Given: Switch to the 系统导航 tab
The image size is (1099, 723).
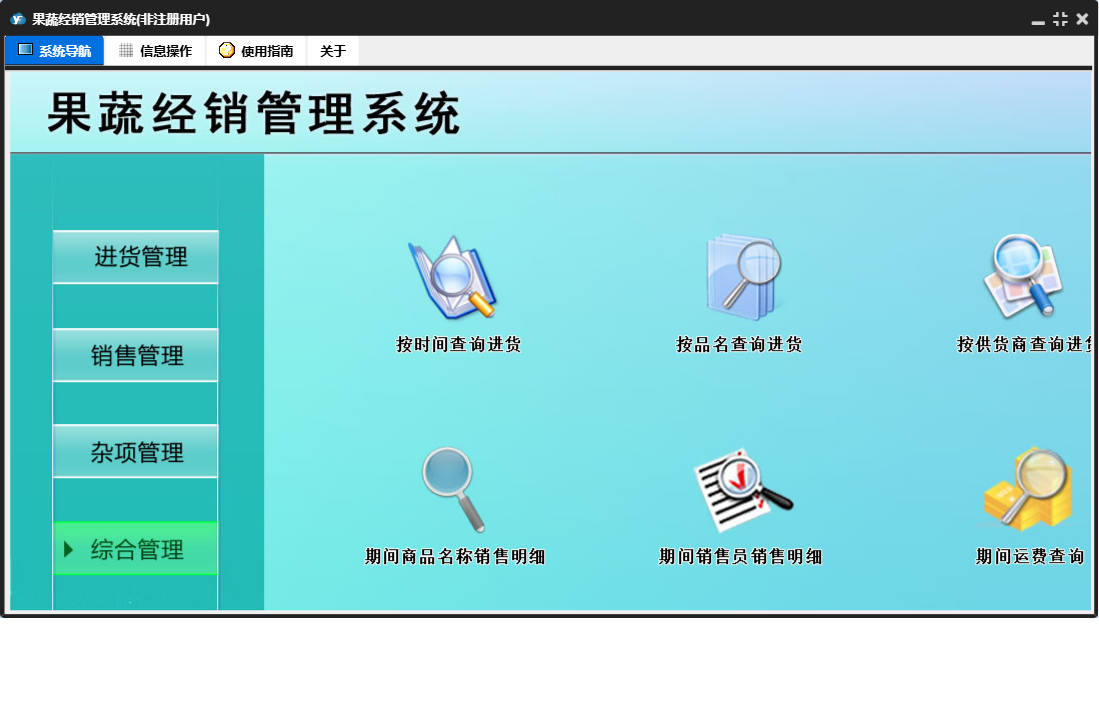Looking at the screenshot, I should [x=55, y=50].
